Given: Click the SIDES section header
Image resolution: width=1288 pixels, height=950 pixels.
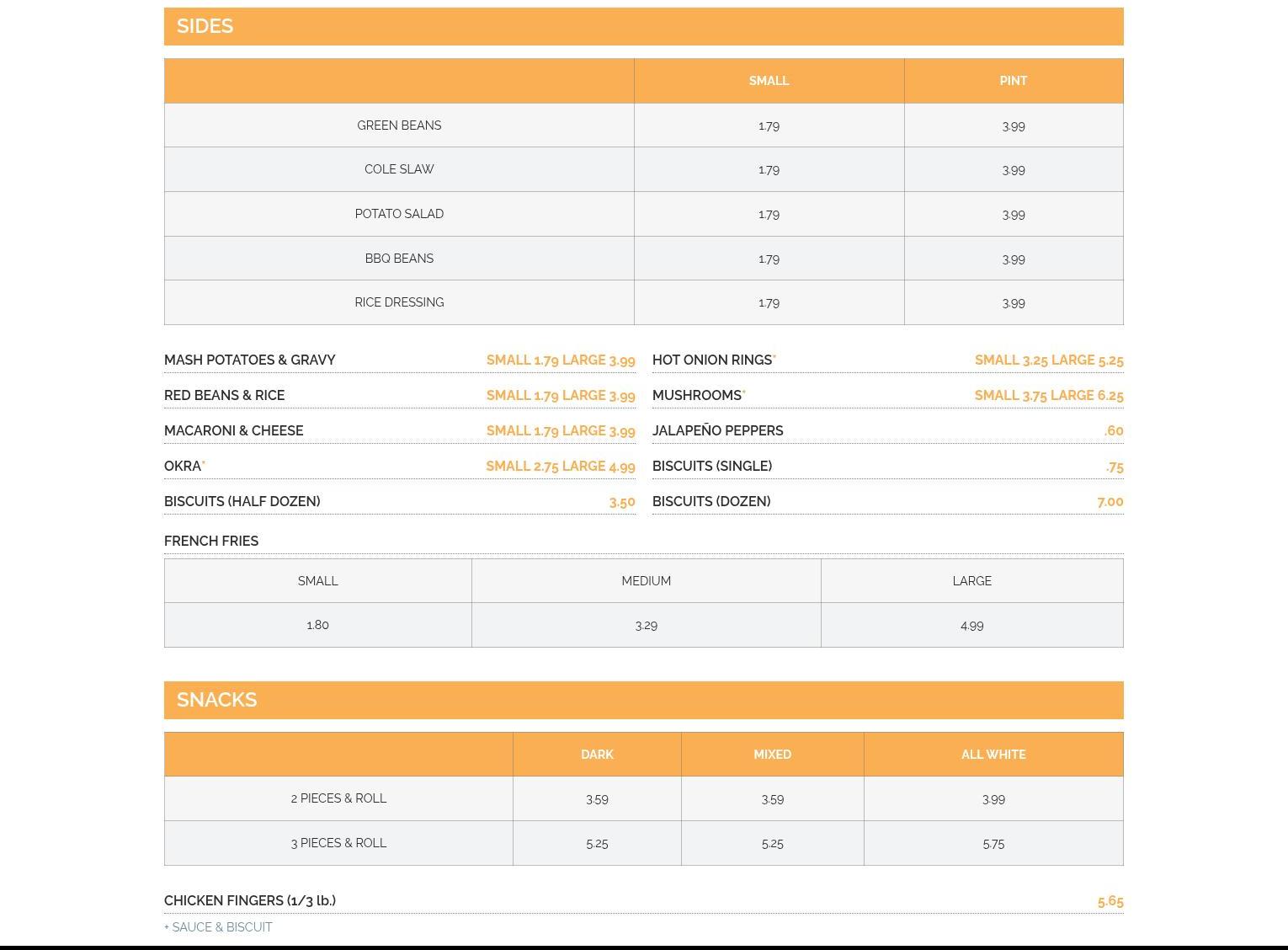Looking at the screenshot, I should [205, 26].
